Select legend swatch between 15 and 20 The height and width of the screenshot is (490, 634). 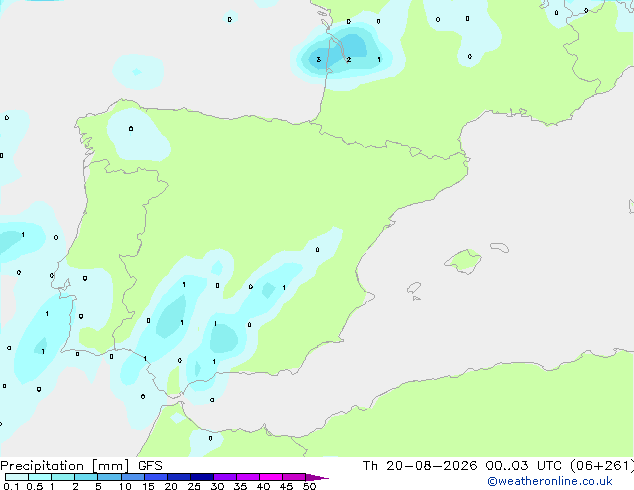(156, 477)
